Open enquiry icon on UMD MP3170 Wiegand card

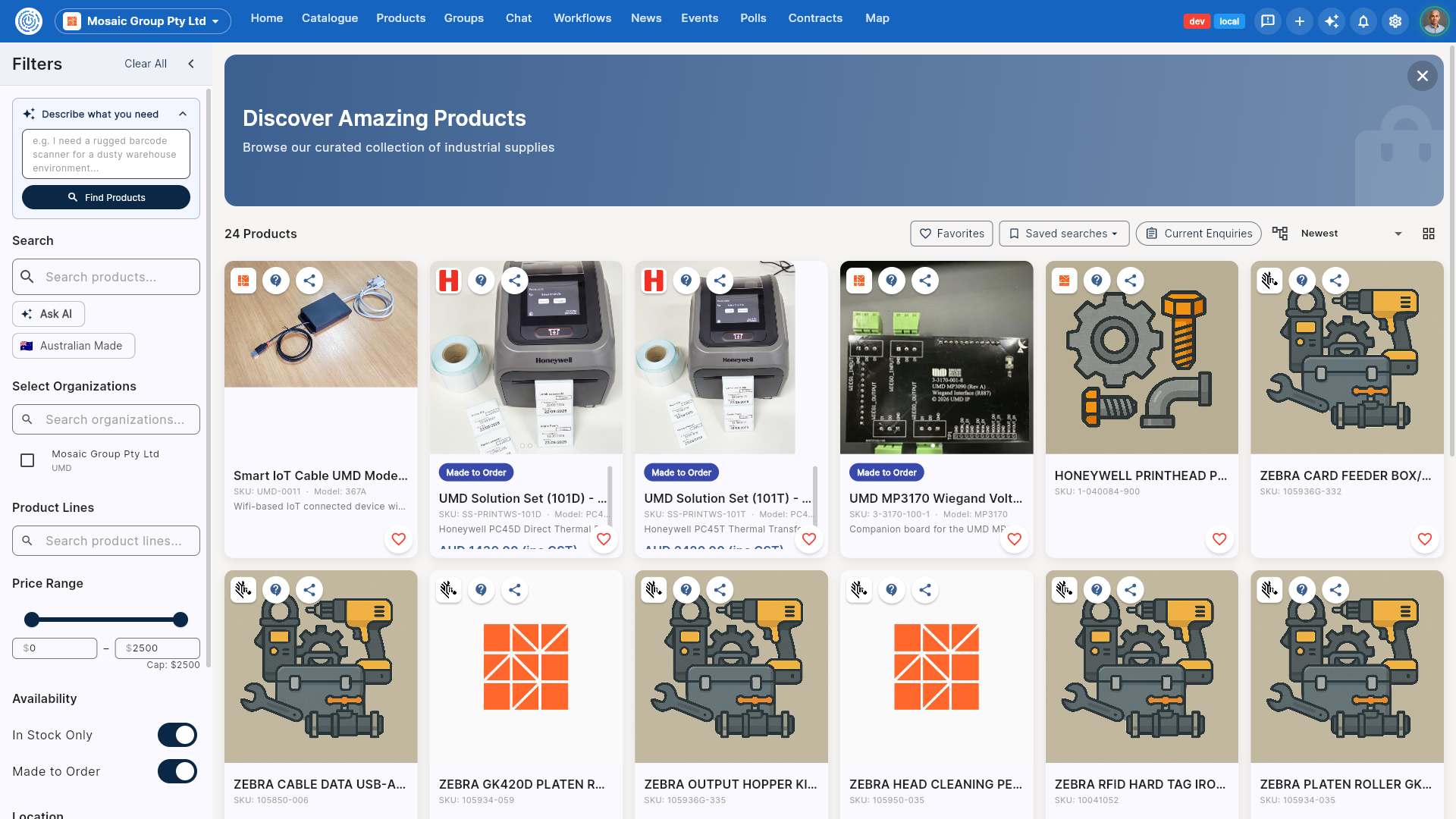(892, 281)
